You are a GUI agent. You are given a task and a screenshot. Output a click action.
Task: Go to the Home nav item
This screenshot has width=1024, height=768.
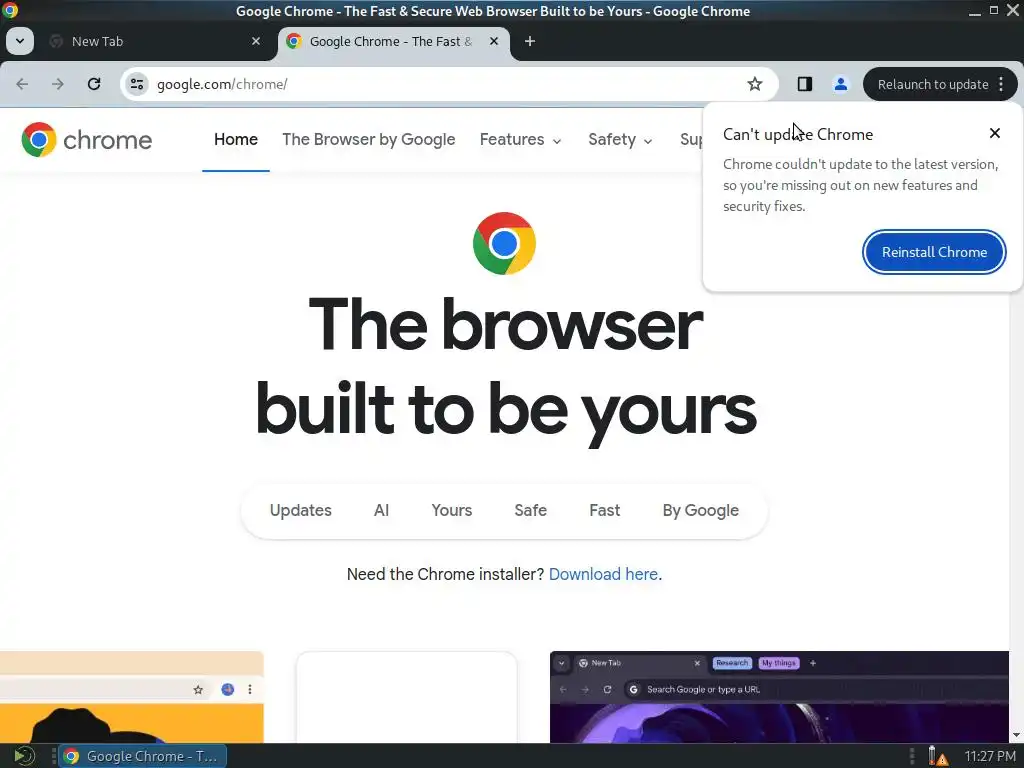(x=236, y=140)
